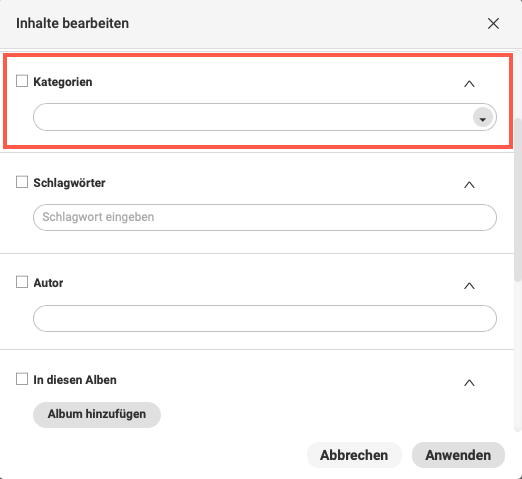Collapse the In diesen Alben chevron
Image resolution: width=522 pixels, height=479 pixels.
469,382
